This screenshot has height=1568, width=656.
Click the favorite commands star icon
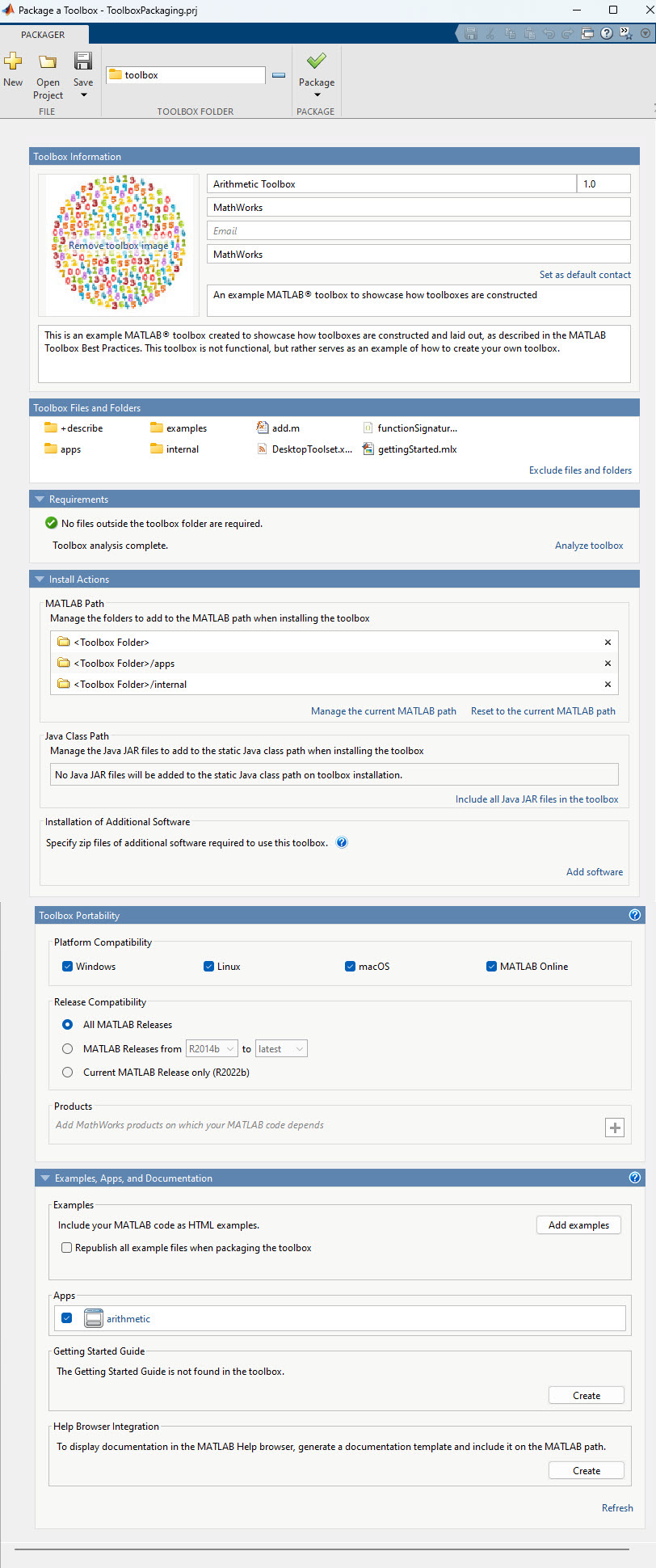(x=626, y=33)
